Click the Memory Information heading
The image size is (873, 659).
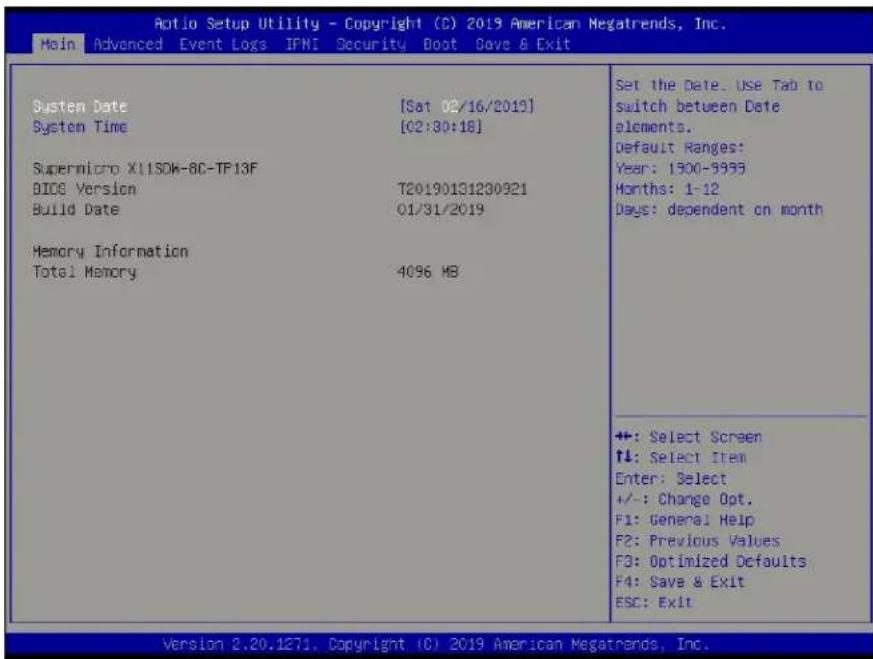point(110,252)
